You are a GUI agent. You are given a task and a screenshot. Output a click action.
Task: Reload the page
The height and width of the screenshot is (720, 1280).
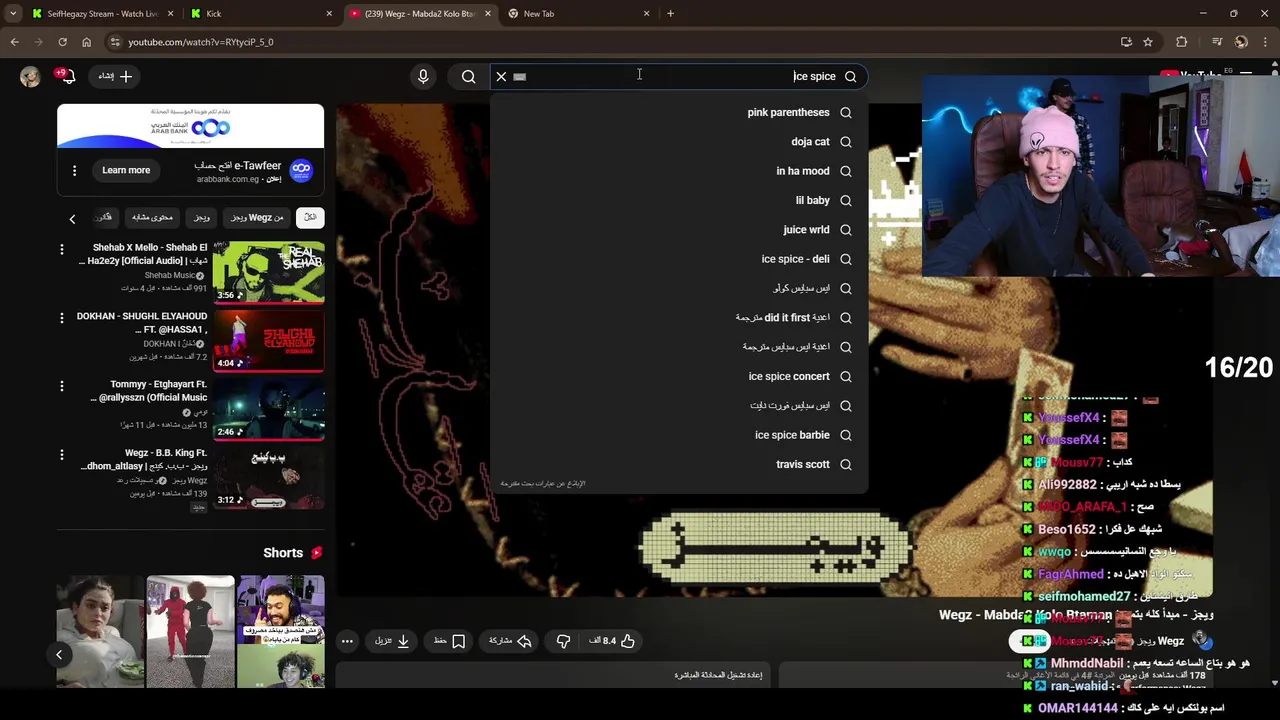tap(62, 42)
